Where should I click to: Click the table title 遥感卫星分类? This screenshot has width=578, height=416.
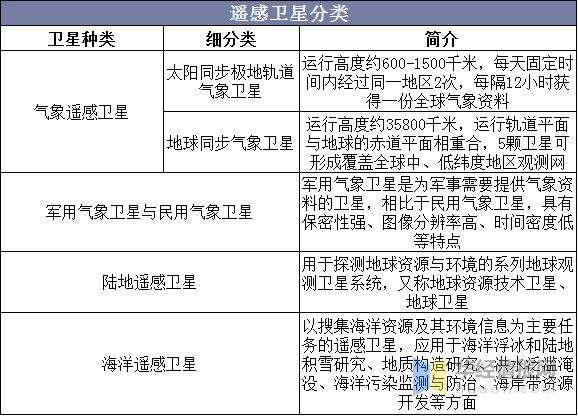coord(289,14)
